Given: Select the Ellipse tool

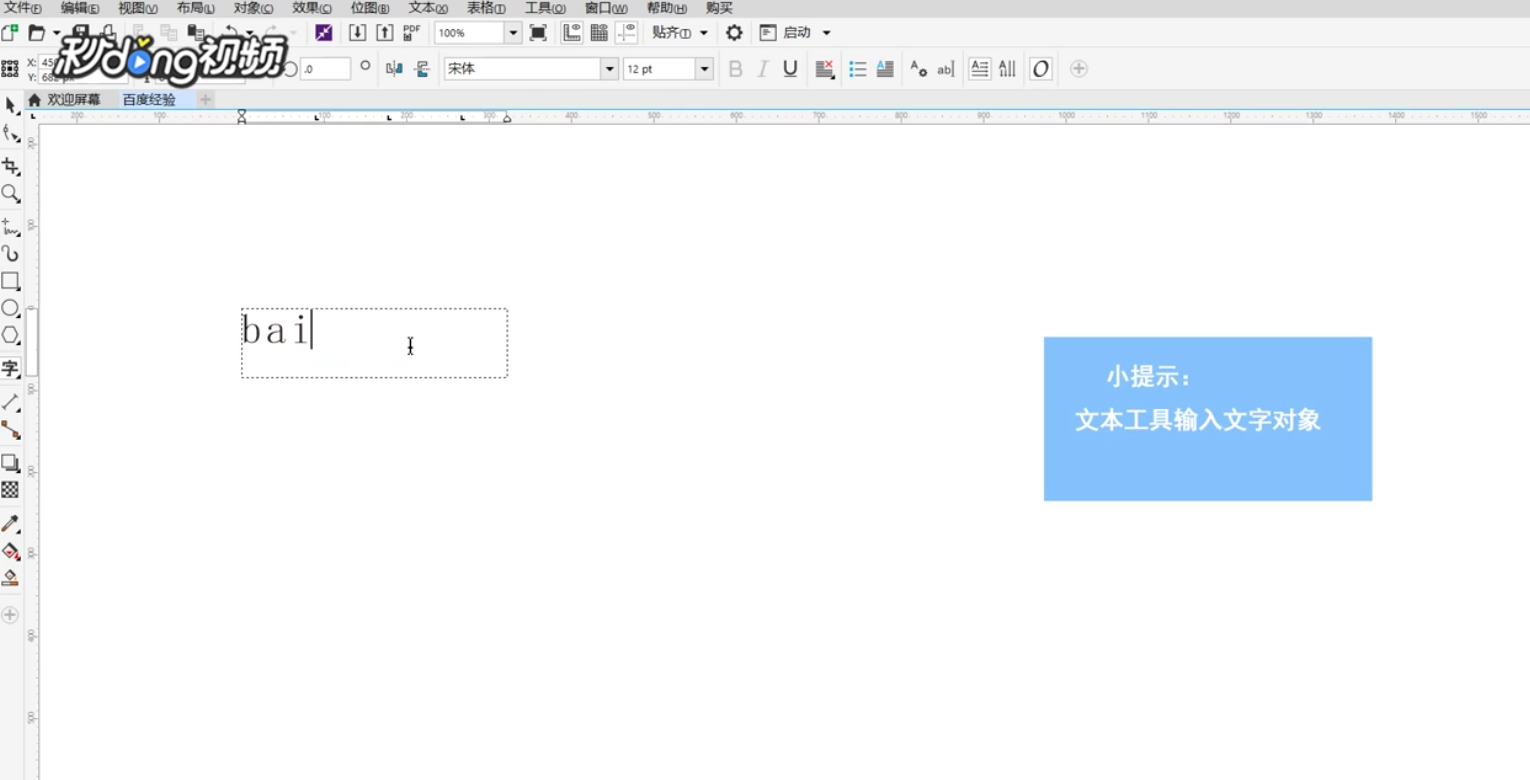Looking at the screenshot, I should point(11,309).
